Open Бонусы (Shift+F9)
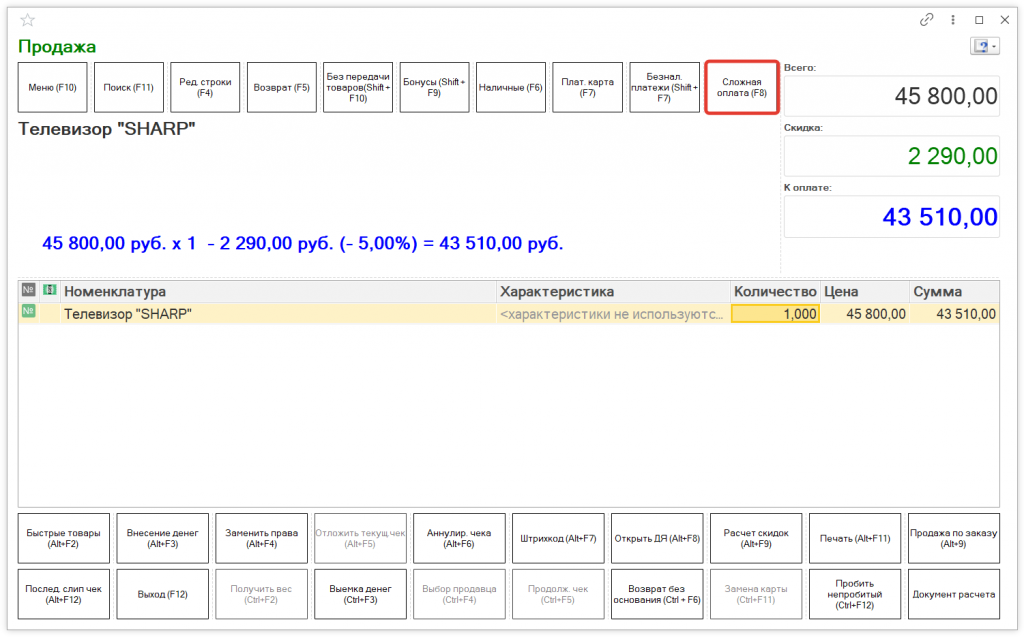This screenshot has width=1024, height=637. (x=434, y=88)
